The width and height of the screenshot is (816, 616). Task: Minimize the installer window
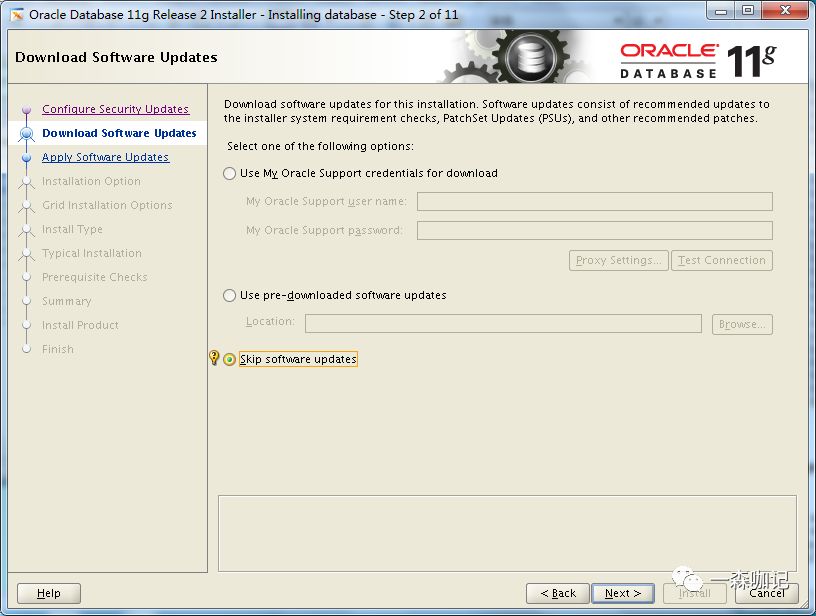click(721, 10)
